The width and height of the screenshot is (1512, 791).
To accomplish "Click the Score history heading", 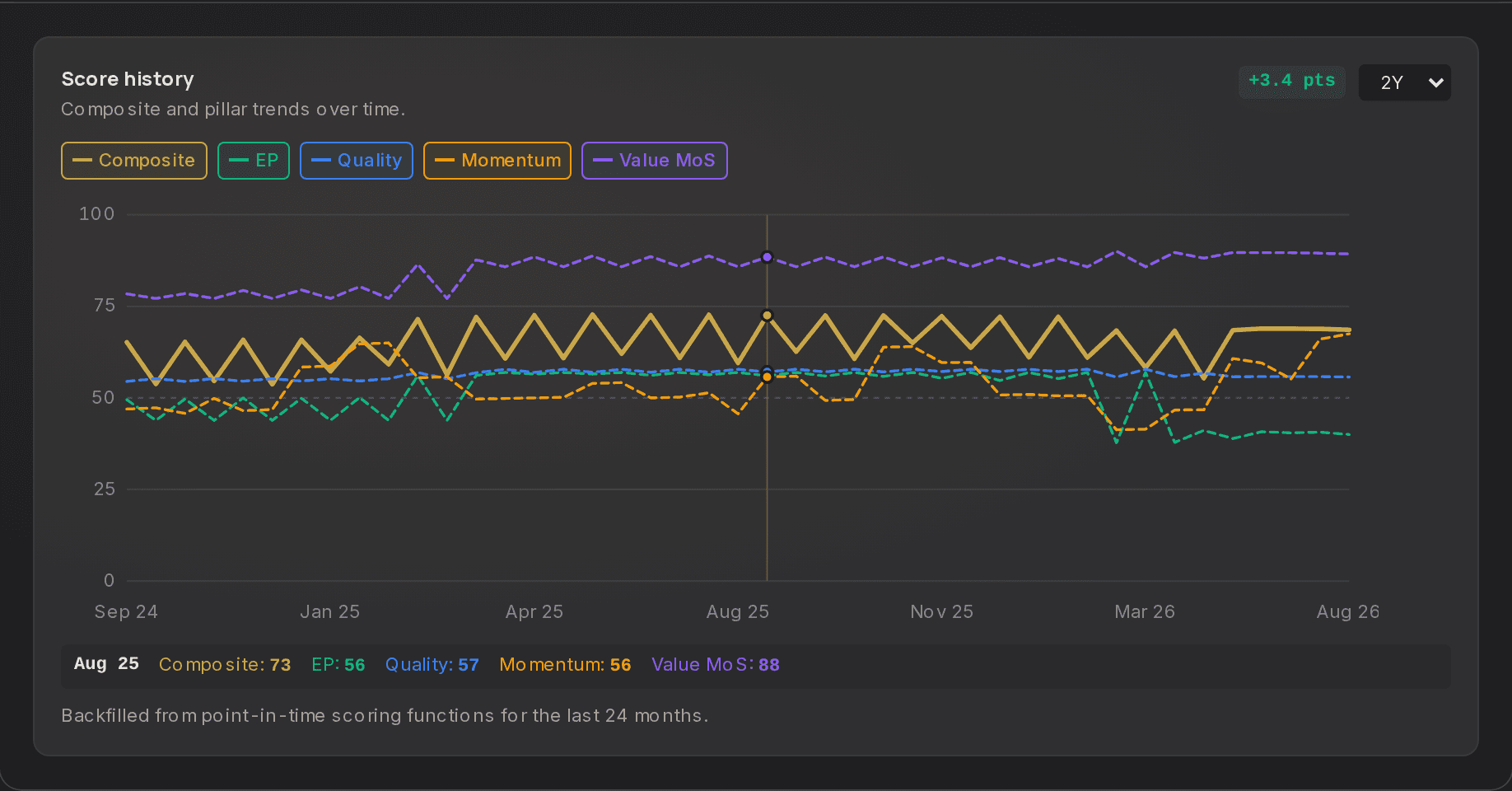I will pos(128,79).
